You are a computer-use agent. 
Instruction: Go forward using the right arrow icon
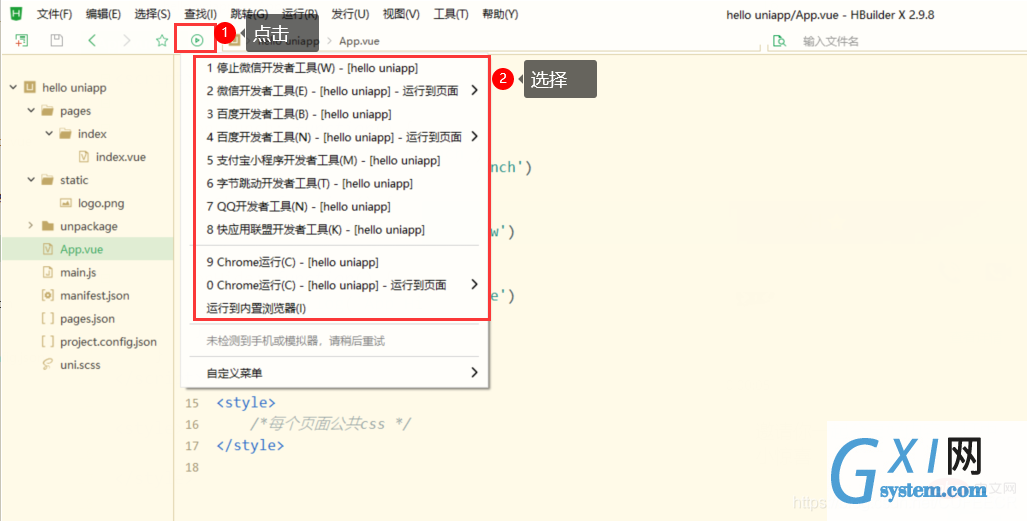pyautogui.click(x=126, y=41)
